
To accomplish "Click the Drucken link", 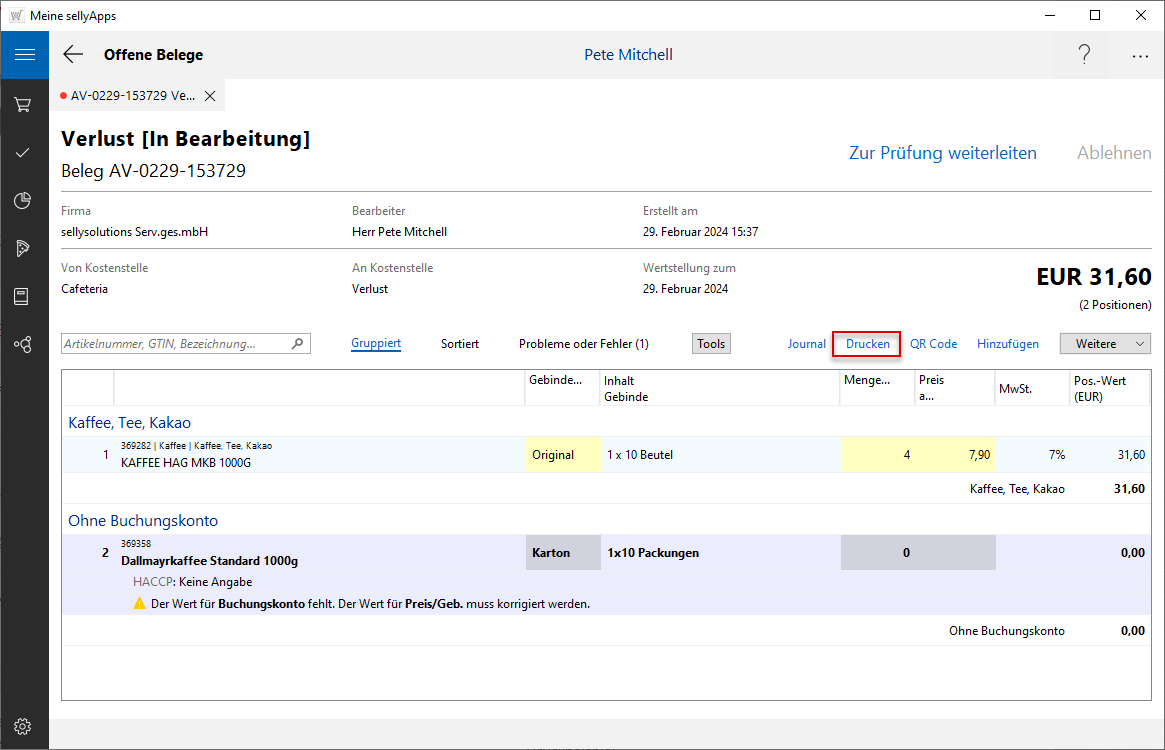I will coord(867,344).
